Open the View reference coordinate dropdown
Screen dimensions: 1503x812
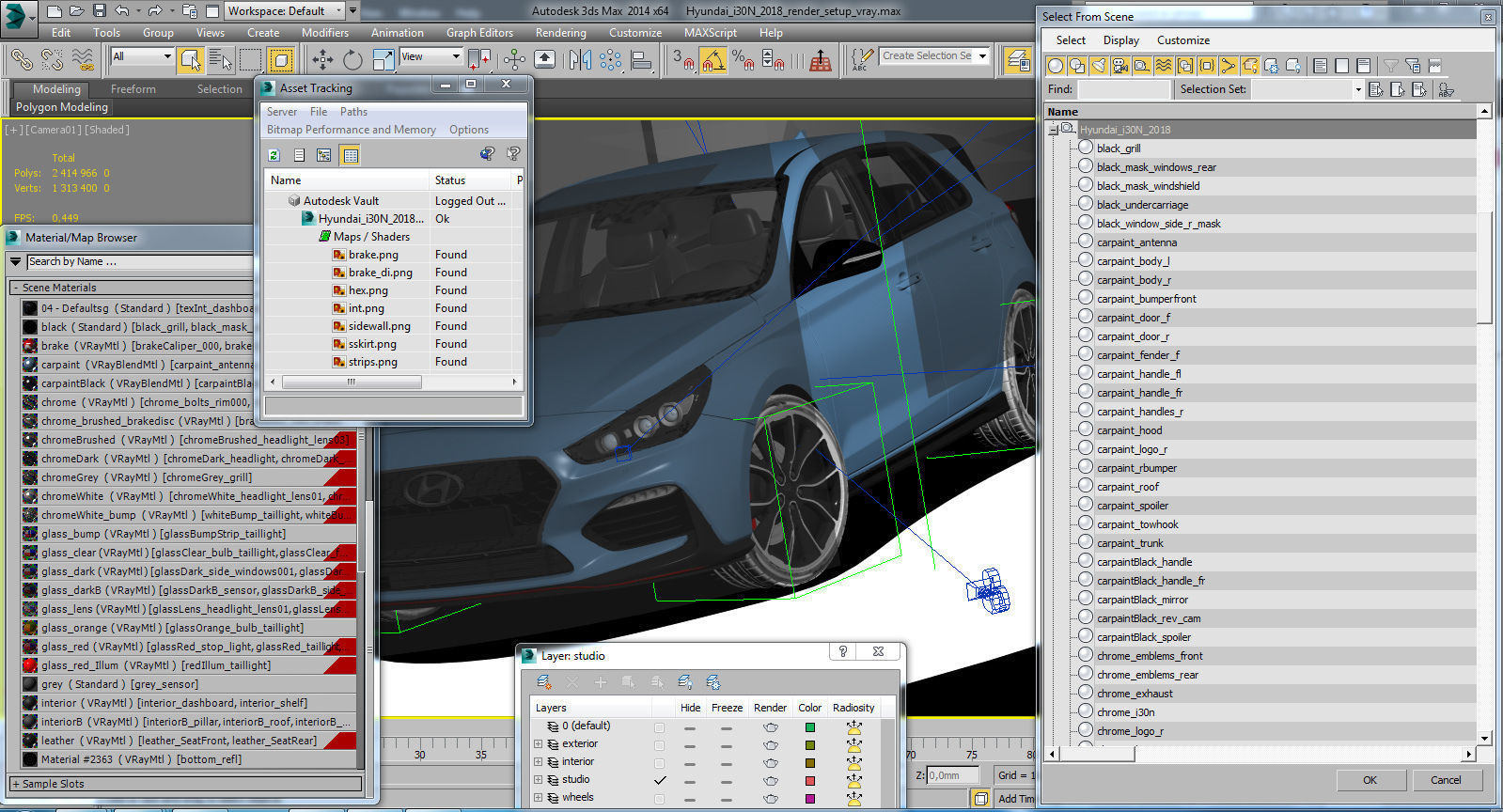[x=431, y=57]
